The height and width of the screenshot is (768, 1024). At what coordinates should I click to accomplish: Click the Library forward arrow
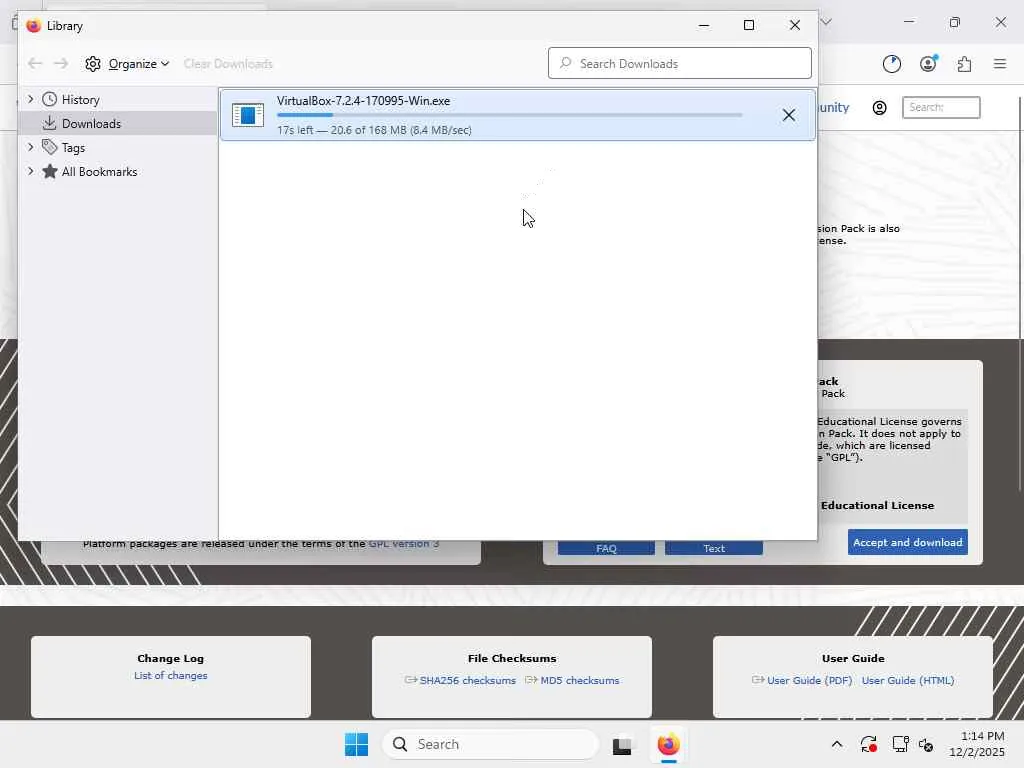tap(61, 63)
